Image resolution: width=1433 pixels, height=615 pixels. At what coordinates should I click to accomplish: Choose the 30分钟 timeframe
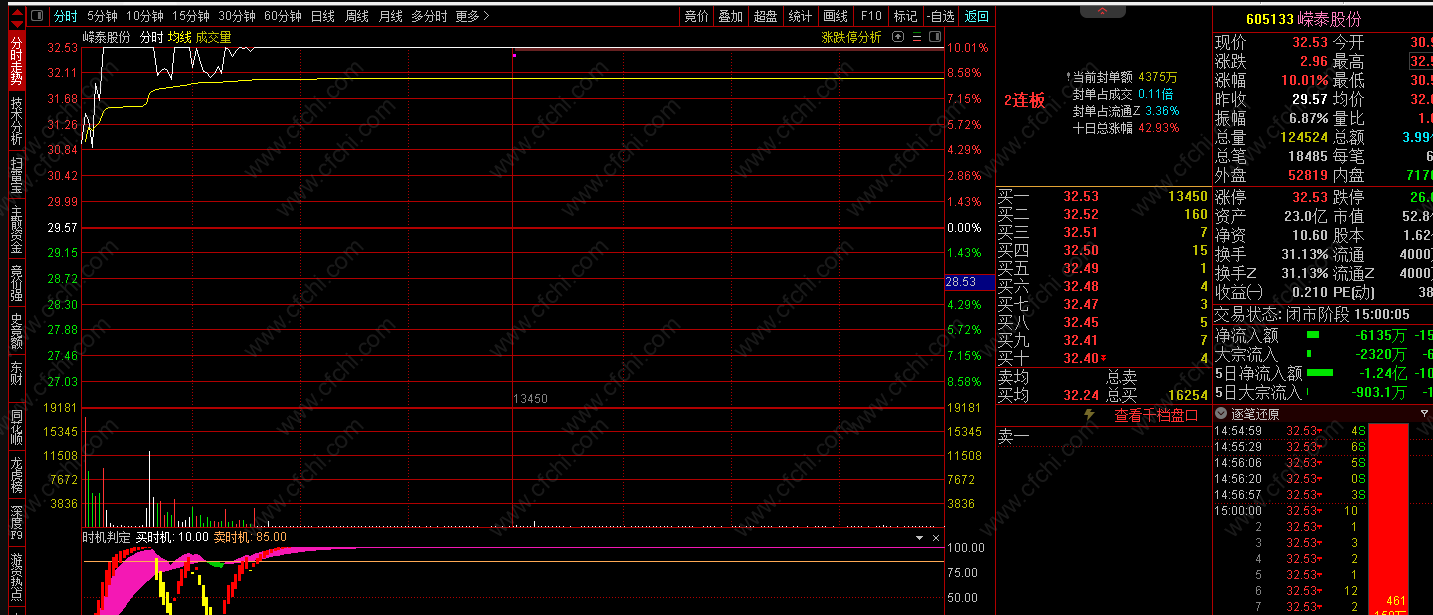pyautogui.click(x=237, y=16)
